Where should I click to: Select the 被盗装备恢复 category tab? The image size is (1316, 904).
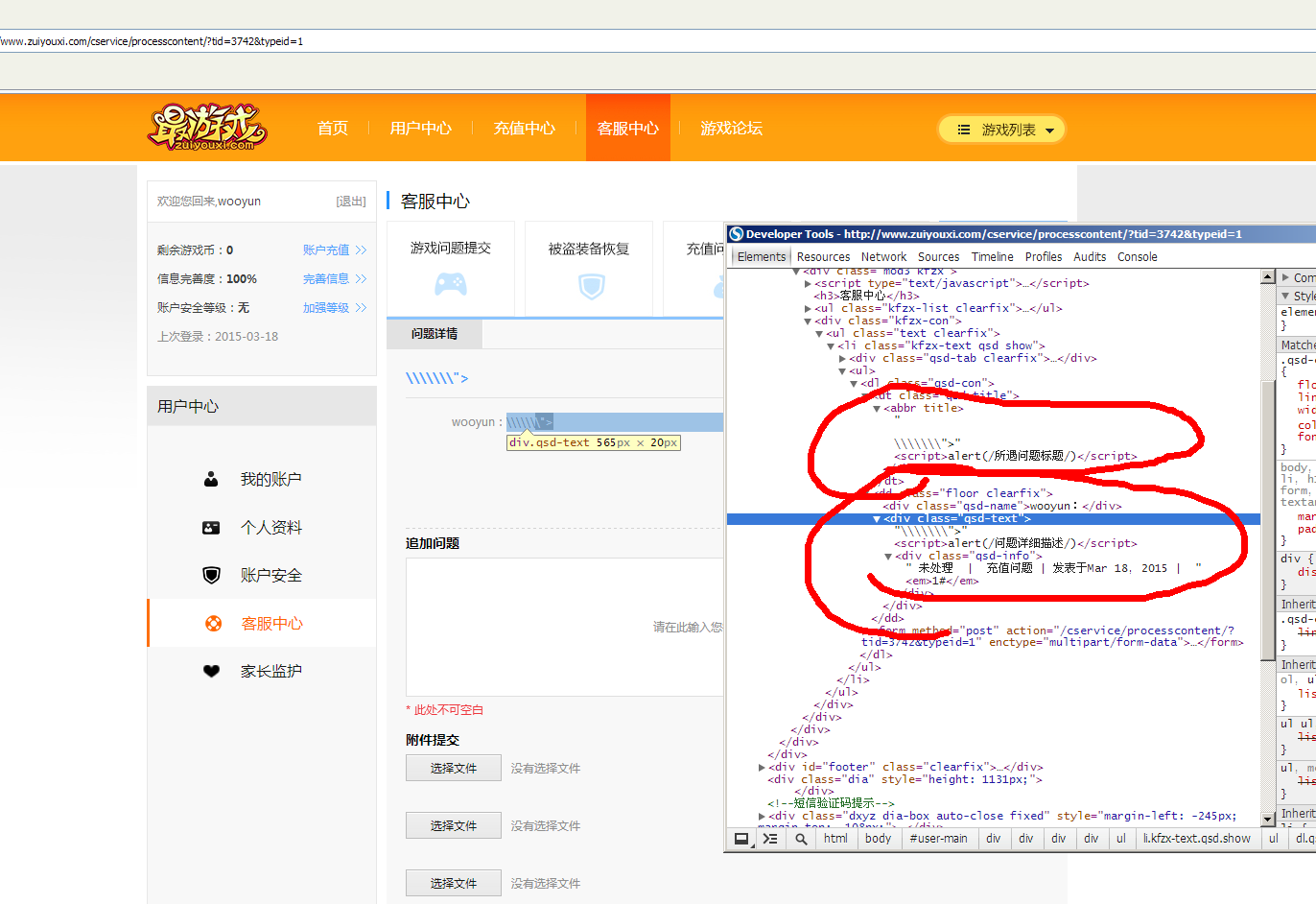(589, 269)
